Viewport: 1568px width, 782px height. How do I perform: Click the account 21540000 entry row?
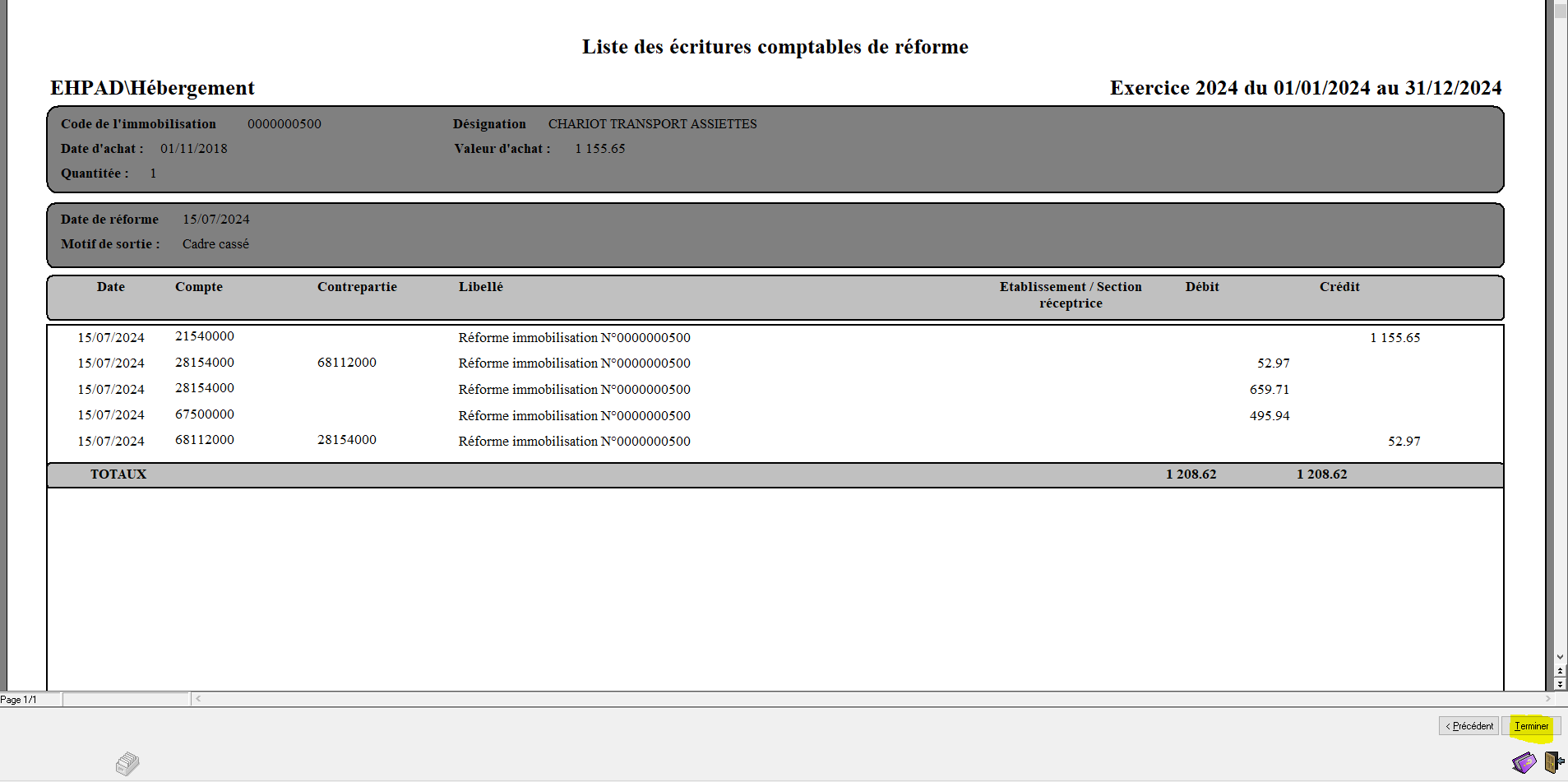pyautogui.click(x=205, y=336)
